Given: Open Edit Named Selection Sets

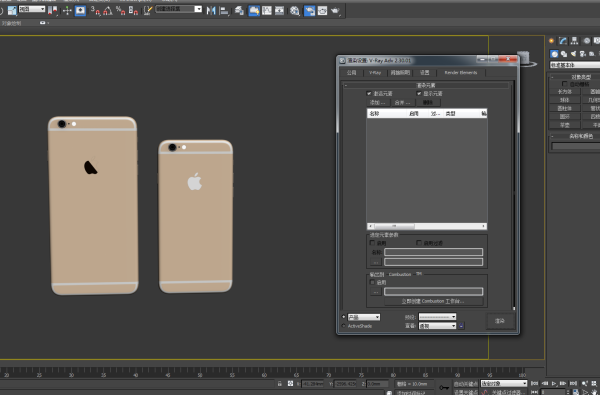Looking at the screenshot, I should point(148,11).
